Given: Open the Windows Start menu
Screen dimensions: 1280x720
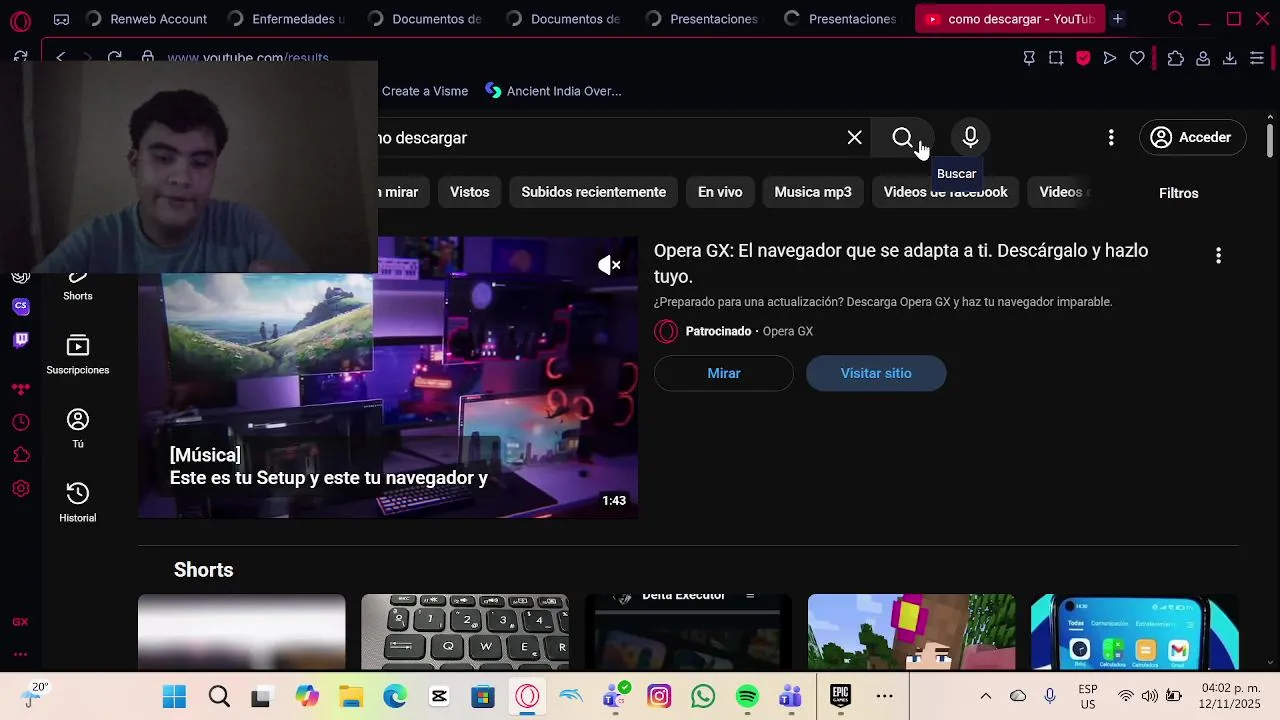Looking at the screenshot, I should [x=174, y=696].
